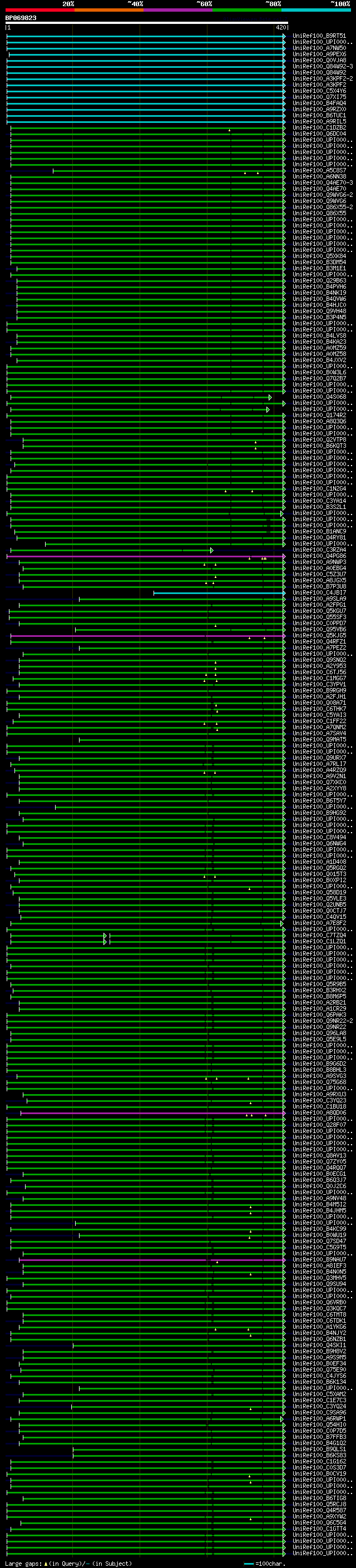The height and width of the screenshot is (1568, 356).
Task: Select hit label UniRef100_A9RIL5
Action: (x=319, y=122)
